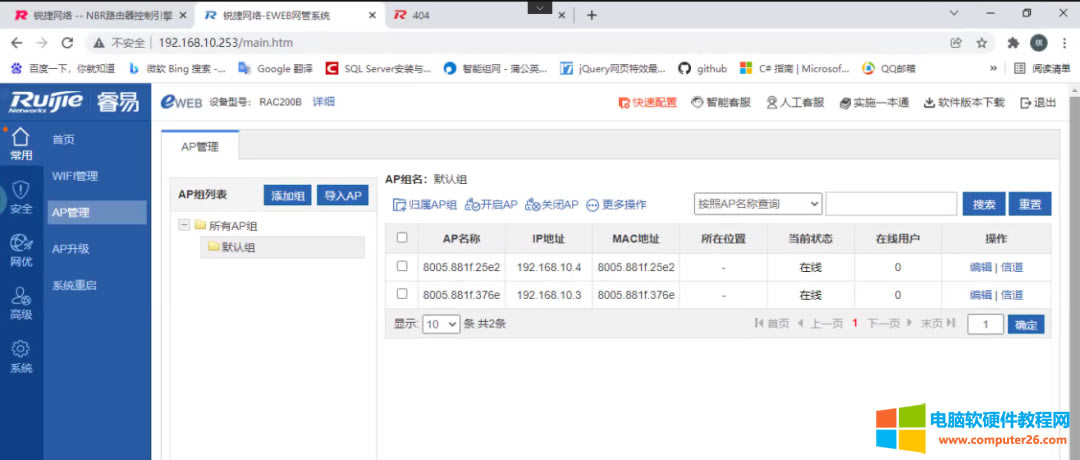Select WIFI管理 in the side menu
Image resolution: width=1080 pixels, height=460 pixels.
[75, 176]
